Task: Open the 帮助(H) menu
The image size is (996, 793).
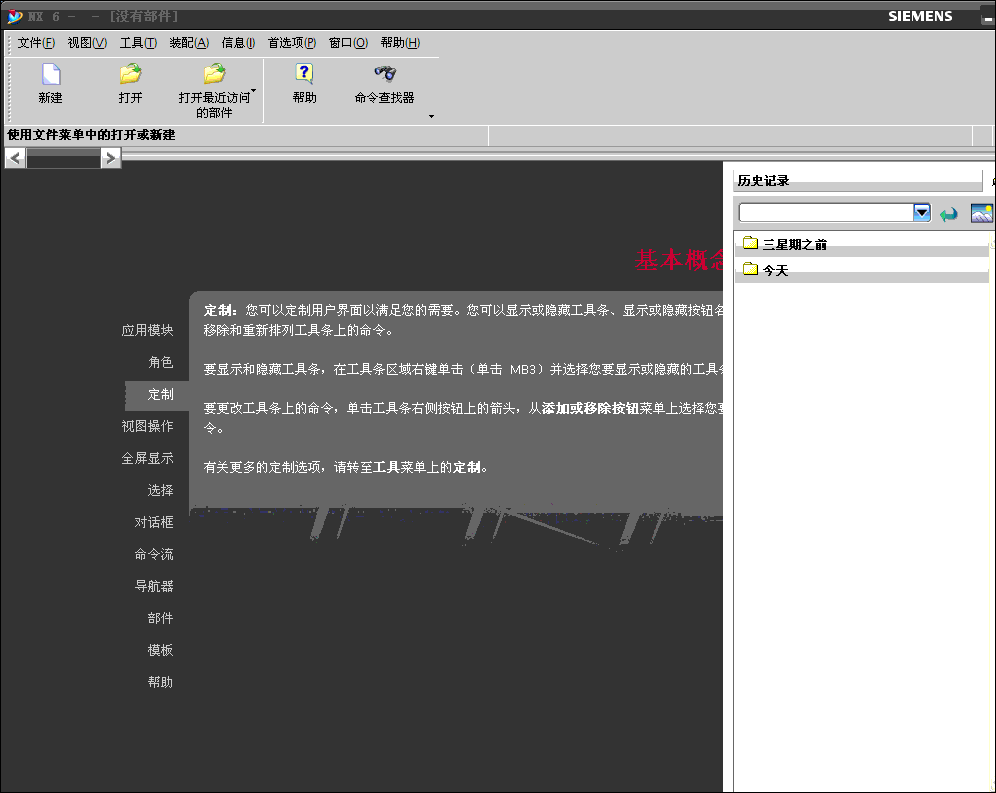Action: coord(400,43)
